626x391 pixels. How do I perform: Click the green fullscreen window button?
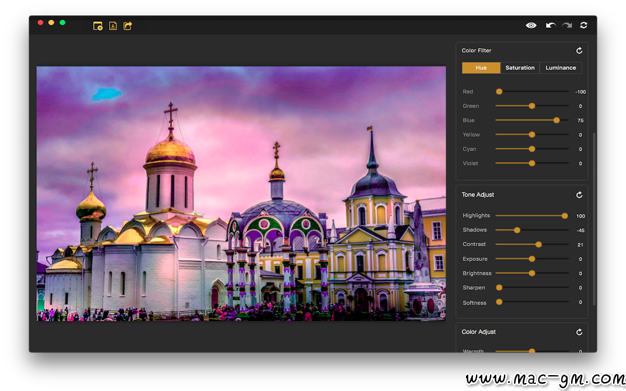click(x=63, y=22)
